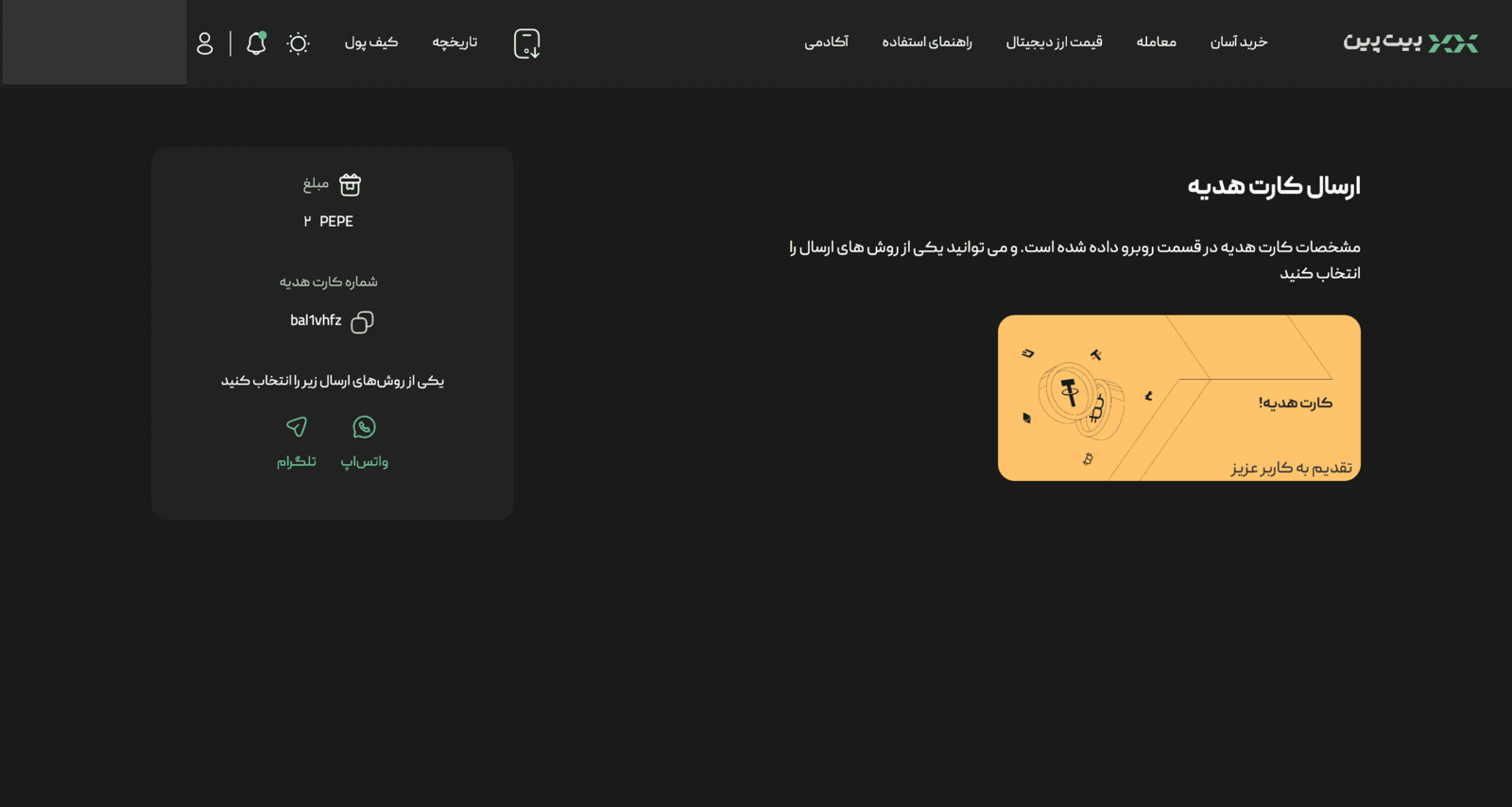The image size is (1512, 807).
Task: Click the orange gift card image
Action: coord(1178,398)
